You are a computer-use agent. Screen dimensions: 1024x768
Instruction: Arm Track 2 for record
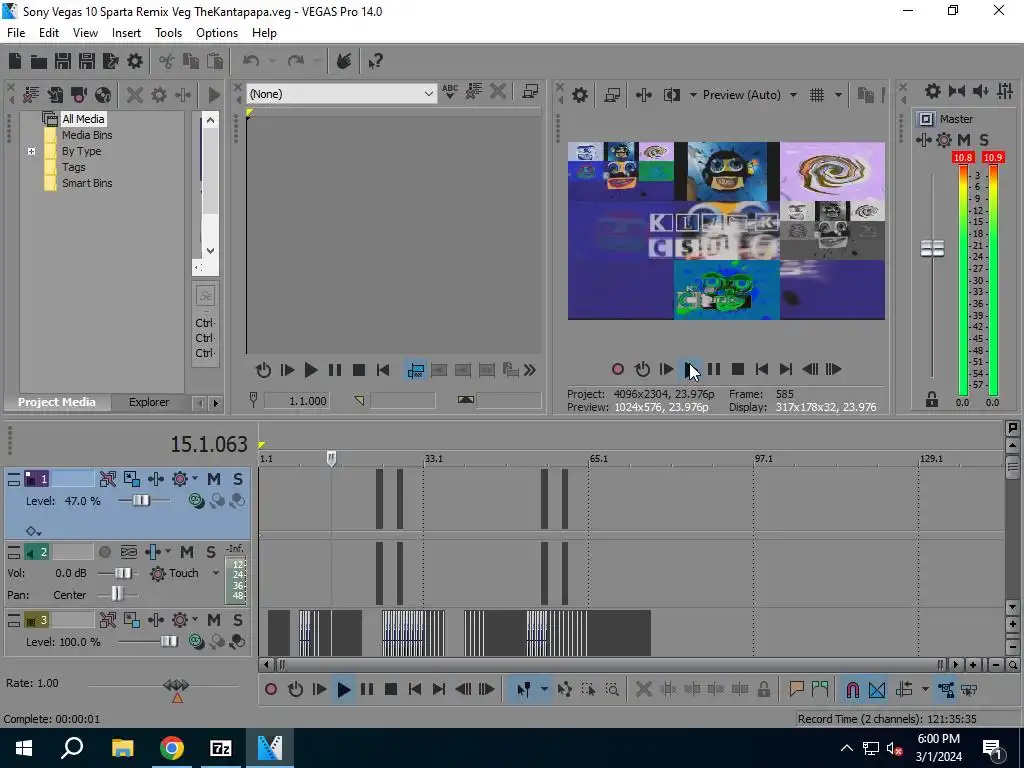coord(104,552)
